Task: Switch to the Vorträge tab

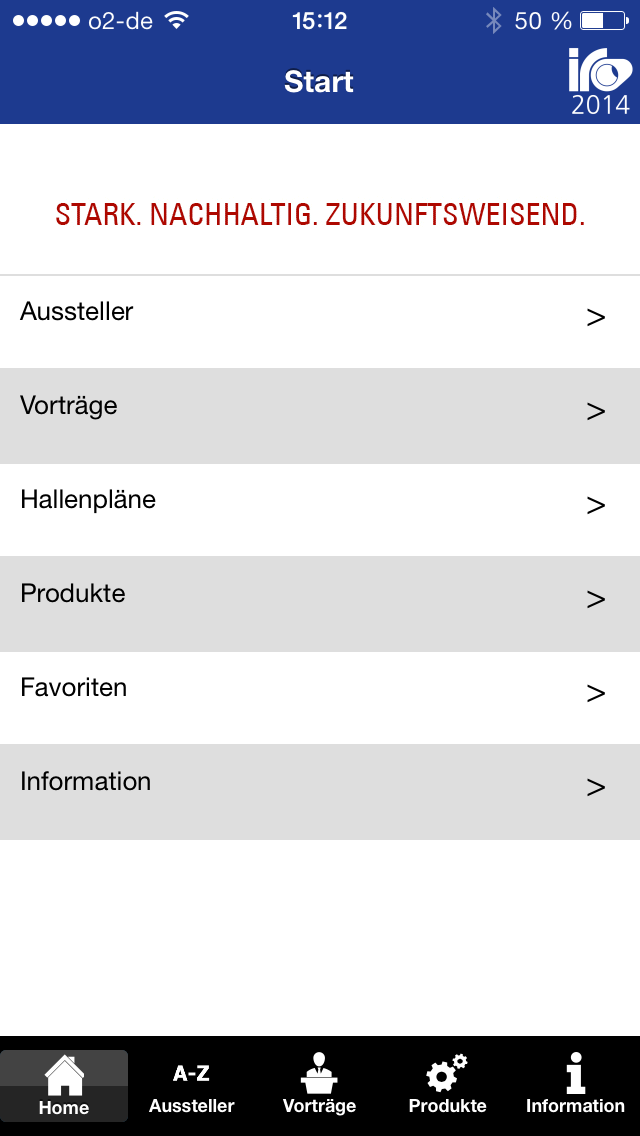Action: [x=318, y=1085]
